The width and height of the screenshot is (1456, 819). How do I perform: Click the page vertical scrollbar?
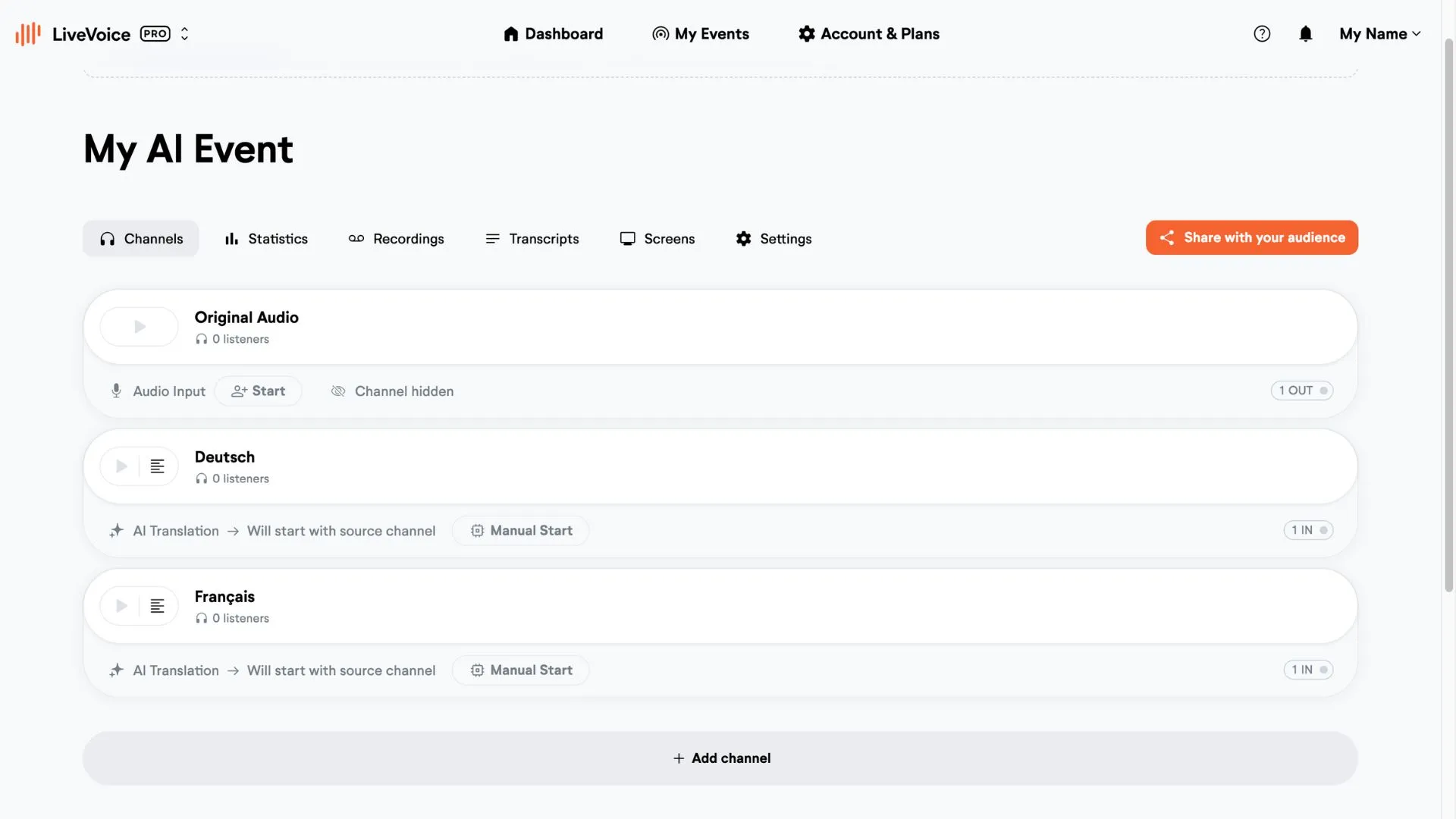1448,315
